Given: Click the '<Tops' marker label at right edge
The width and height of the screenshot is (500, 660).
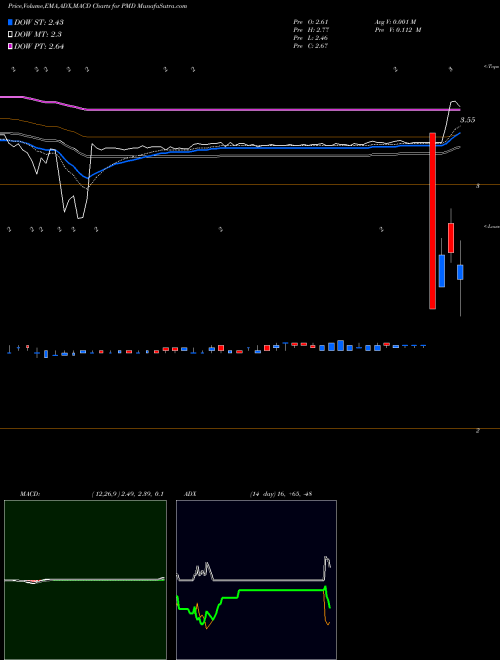Looking at the screenshot, I should tap(491, 67).
